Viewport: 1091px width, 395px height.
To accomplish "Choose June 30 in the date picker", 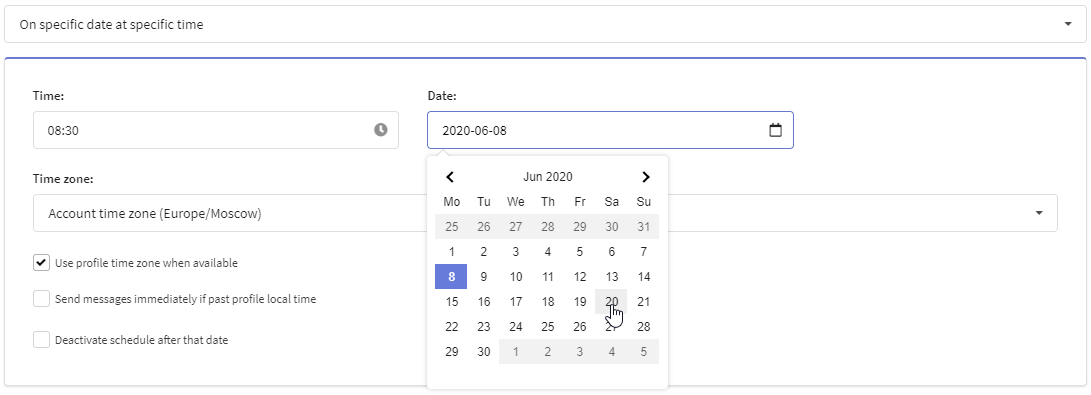I will pos(484,352).
